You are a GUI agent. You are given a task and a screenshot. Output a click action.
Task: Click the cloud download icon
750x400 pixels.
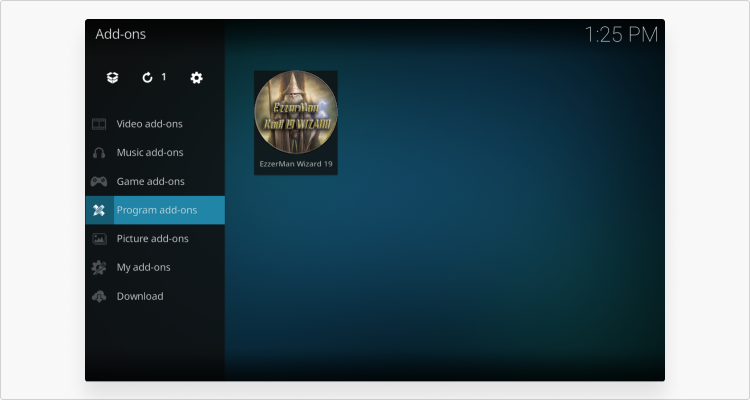99,296
